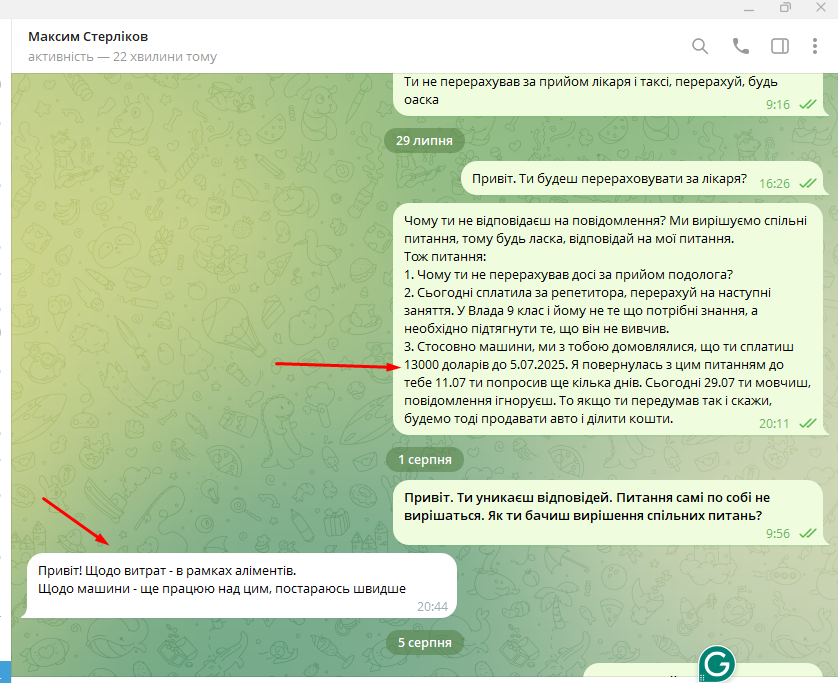Click the 20:44 timestamp on incoming message
838x683 pixels.
tap(432, 607)
